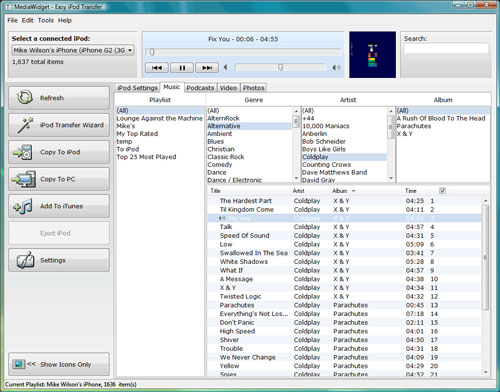Open the Edit menu

pyautogui.click(x=28, y=20)
